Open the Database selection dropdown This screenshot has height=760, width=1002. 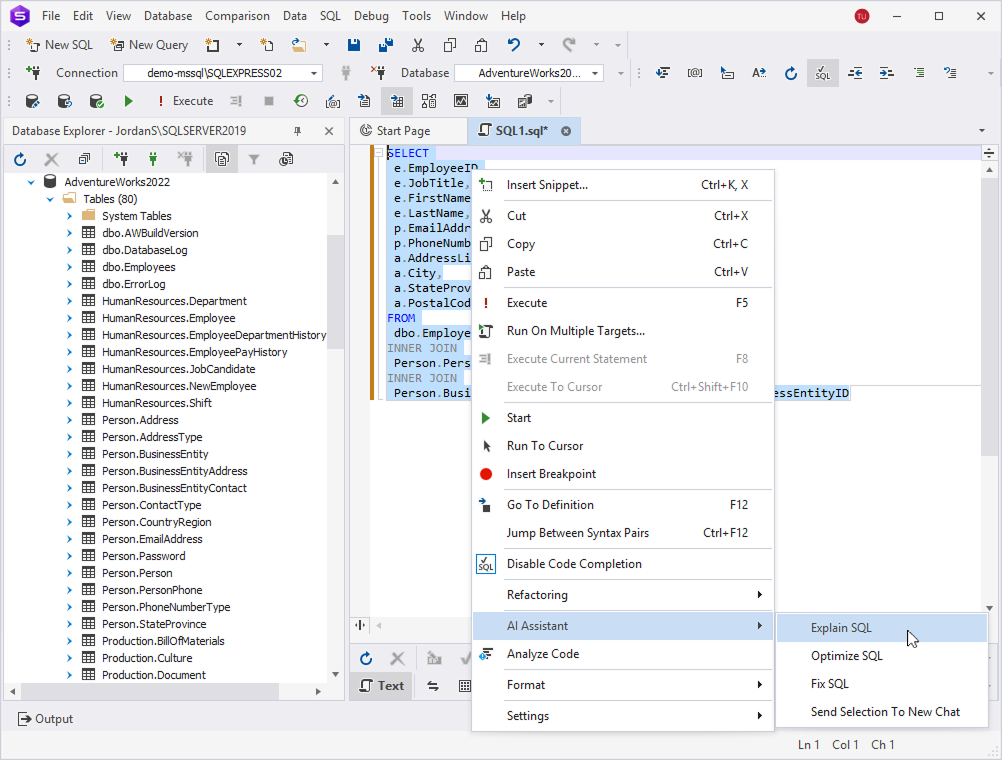[x=595, y=73]
